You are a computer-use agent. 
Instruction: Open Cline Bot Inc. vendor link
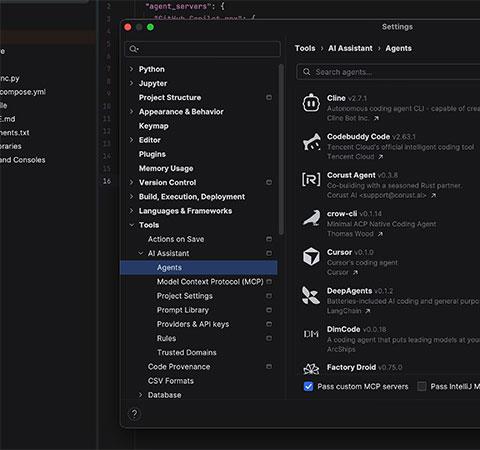[348, 118]
